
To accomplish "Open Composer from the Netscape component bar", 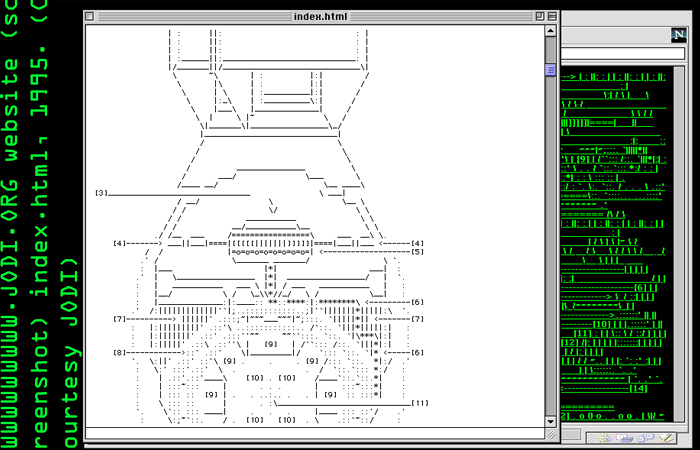I will tap(667, 438).
